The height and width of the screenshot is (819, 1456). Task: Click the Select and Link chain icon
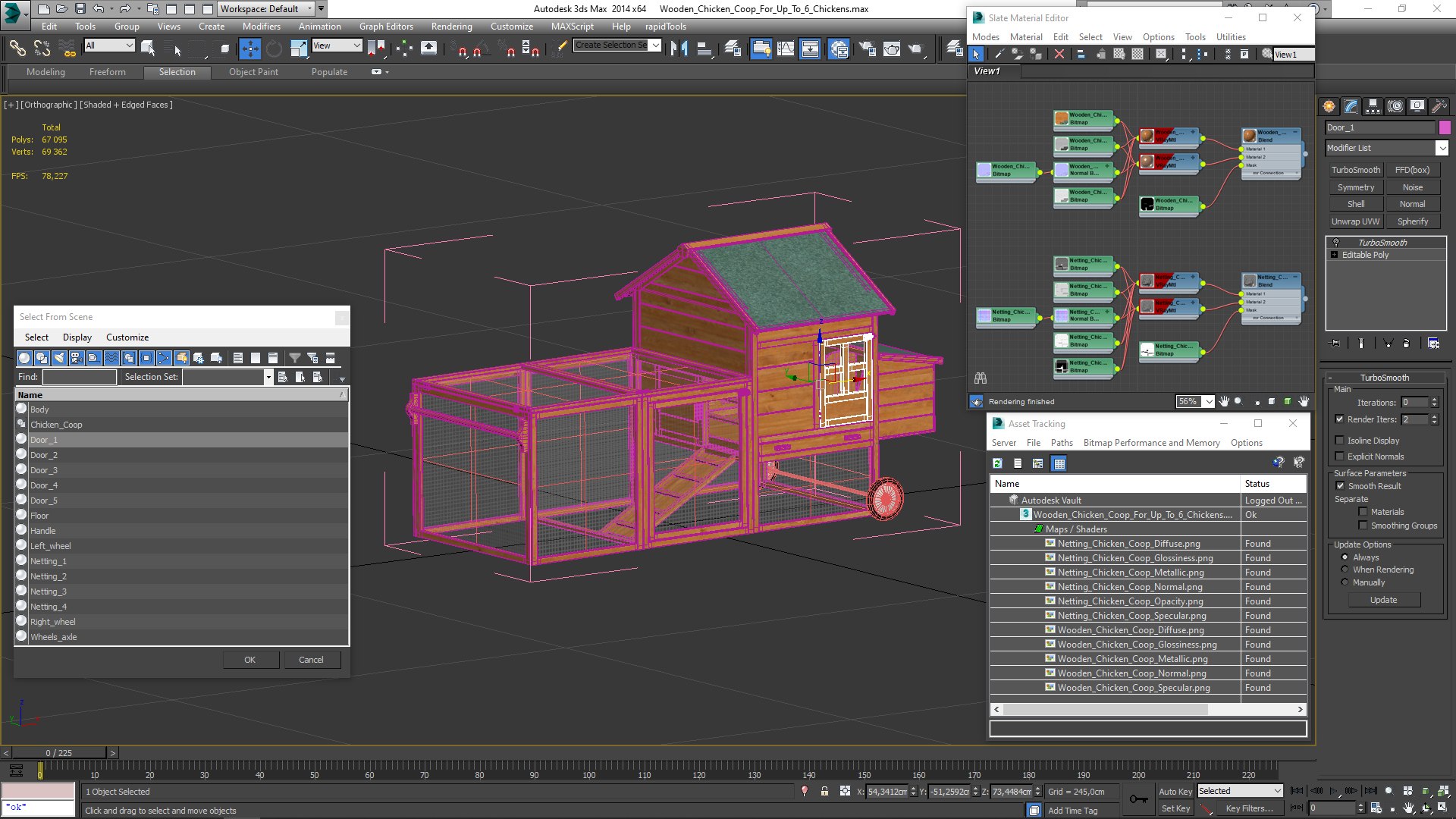pyautogui.click(x=17, y=49)
